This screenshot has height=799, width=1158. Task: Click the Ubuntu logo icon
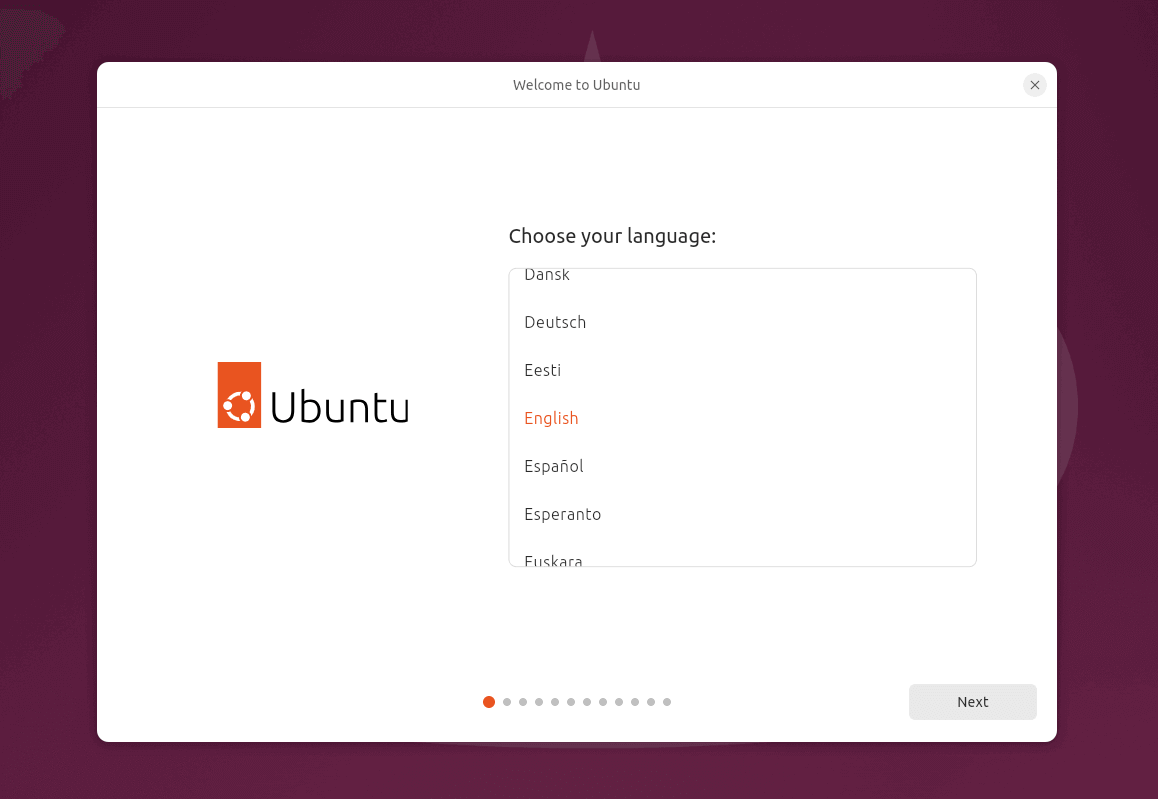coord(239,395)
